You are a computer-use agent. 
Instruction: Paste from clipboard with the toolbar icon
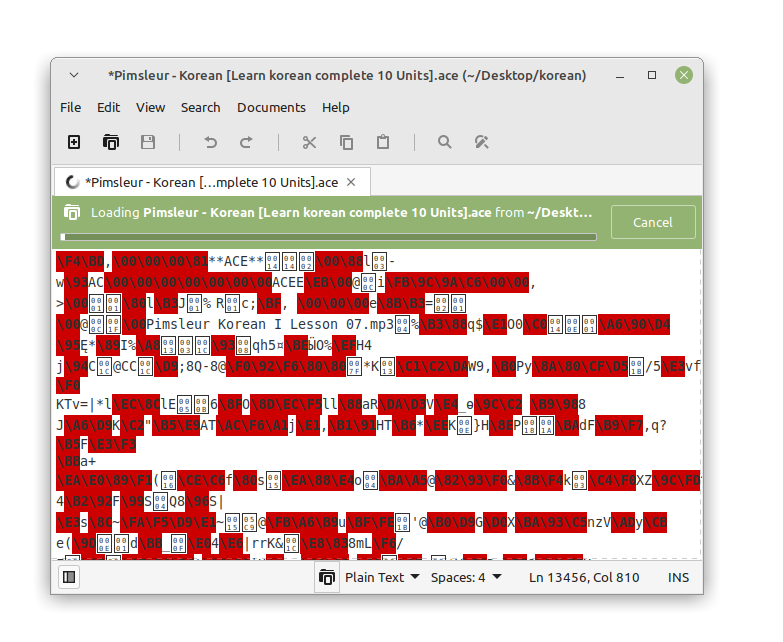383,142
